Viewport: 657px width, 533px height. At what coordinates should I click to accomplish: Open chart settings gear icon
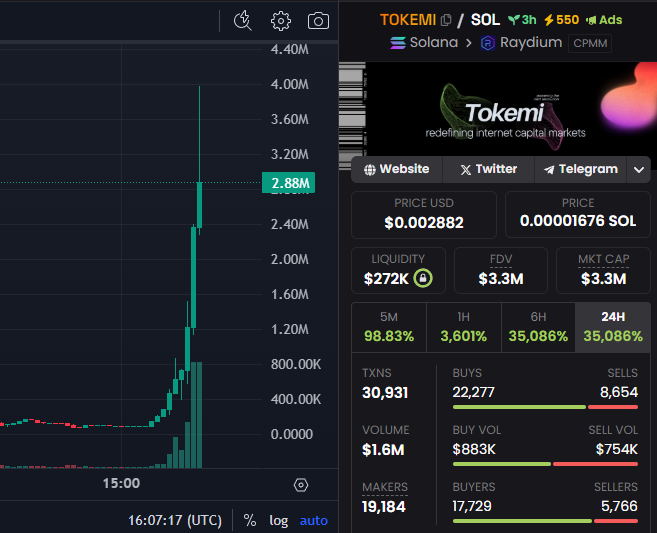281,21
